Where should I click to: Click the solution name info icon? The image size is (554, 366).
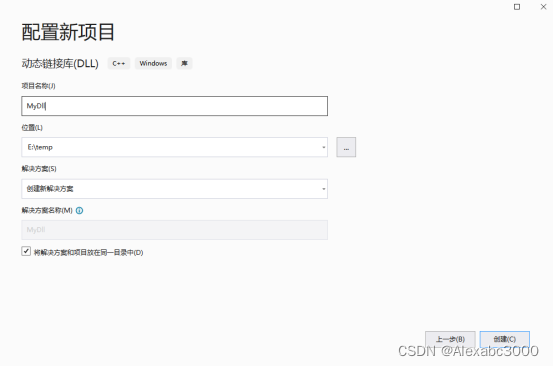79,211
